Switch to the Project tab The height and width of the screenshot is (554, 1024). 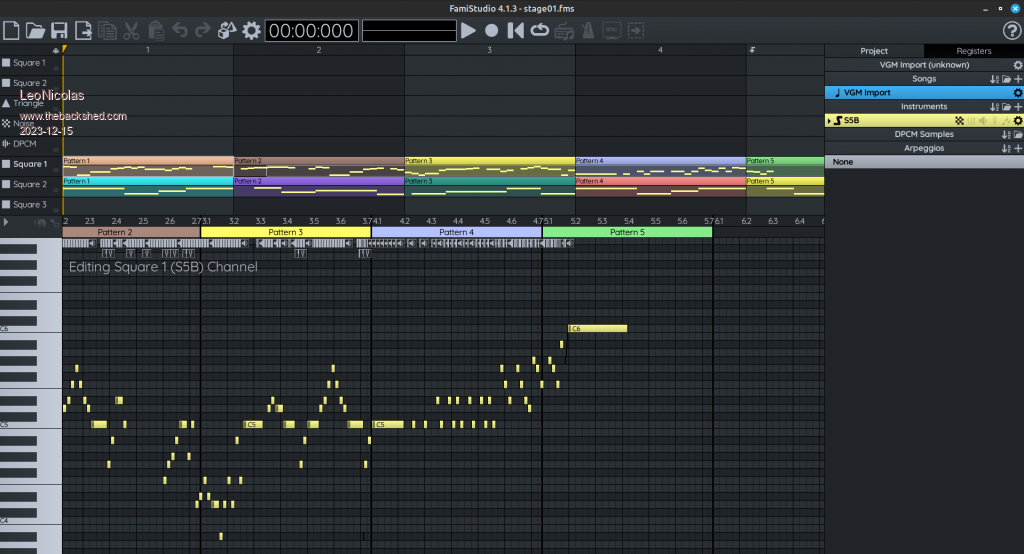click(874, 51)
